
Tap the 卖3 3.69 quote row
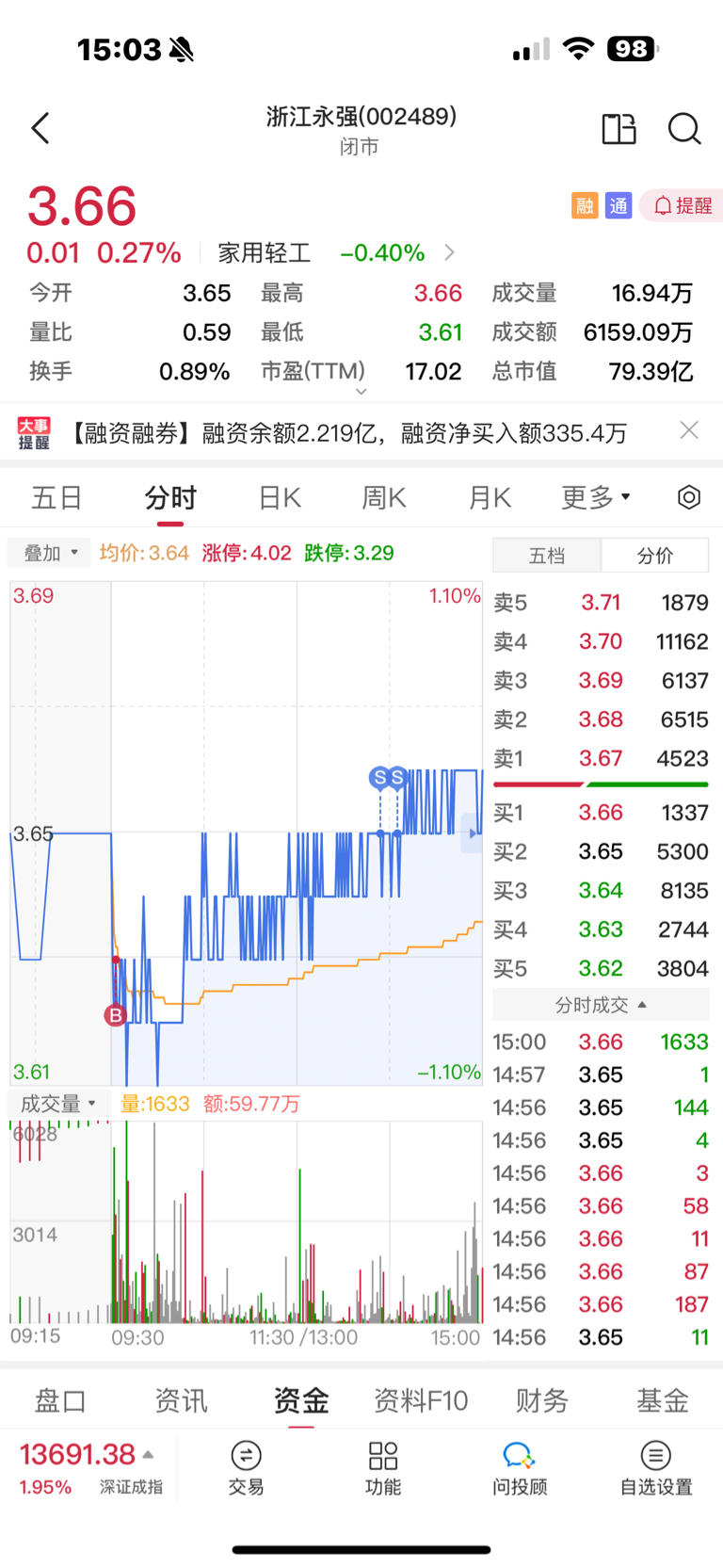pyautogui.click(x=601, y=681)
